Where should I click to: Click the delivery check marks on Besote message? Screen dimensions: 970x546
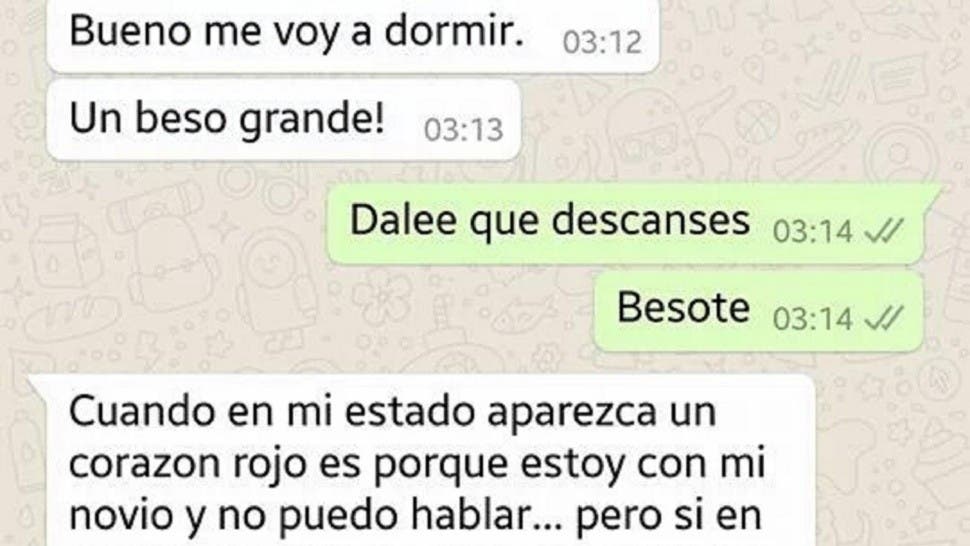click(x=884, y=319)
